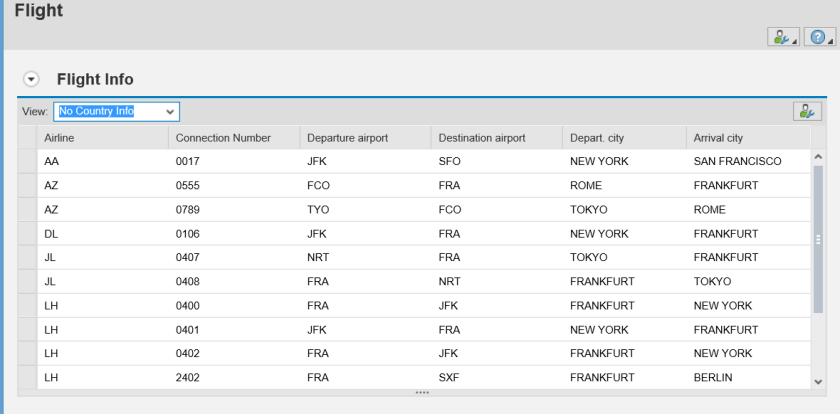
Task: Click the vertical scrollbar thumb
Action: pos(817,240)
